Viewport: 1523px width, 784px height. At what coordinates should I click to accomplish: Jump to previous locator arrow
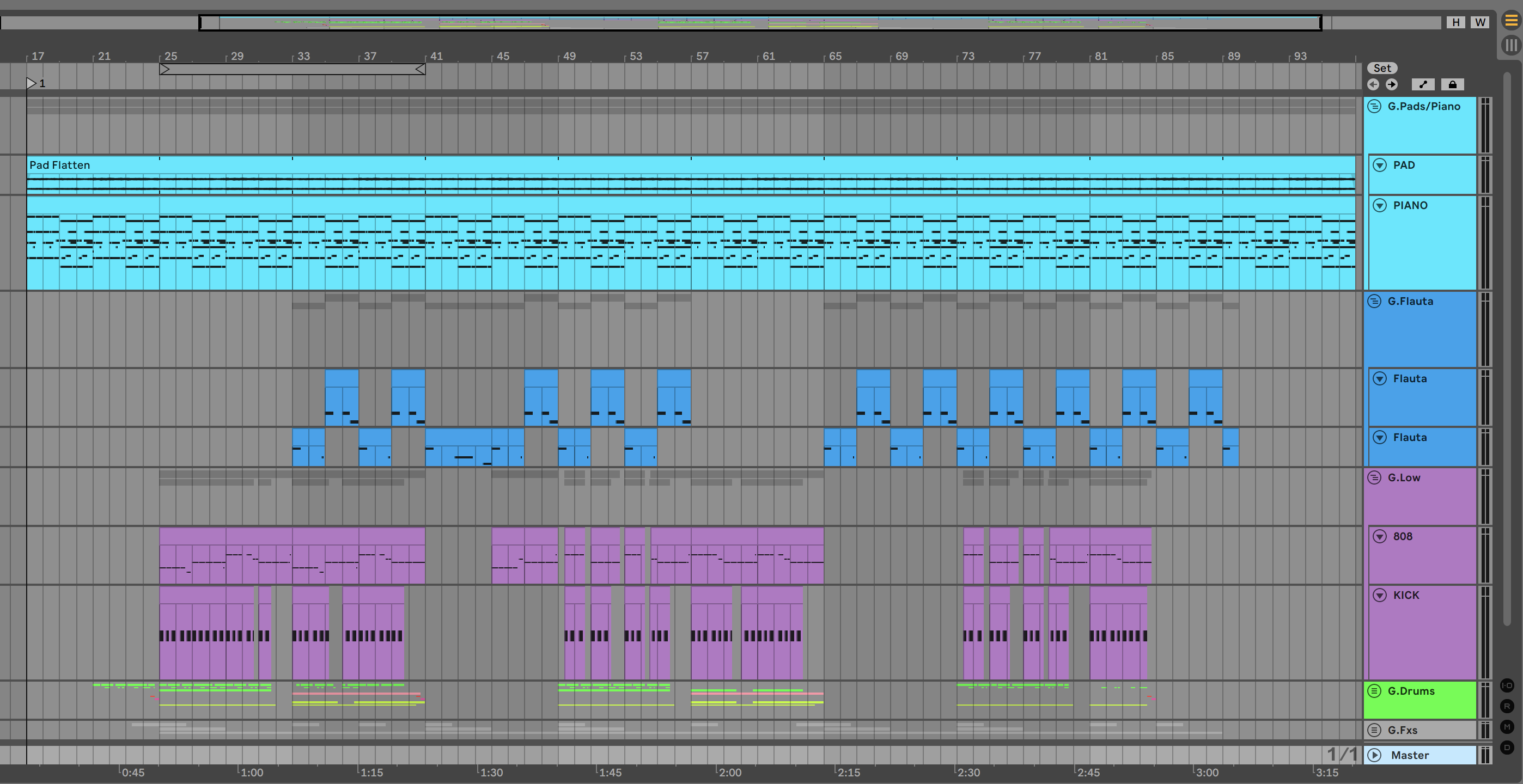(x=1373, y=84)
